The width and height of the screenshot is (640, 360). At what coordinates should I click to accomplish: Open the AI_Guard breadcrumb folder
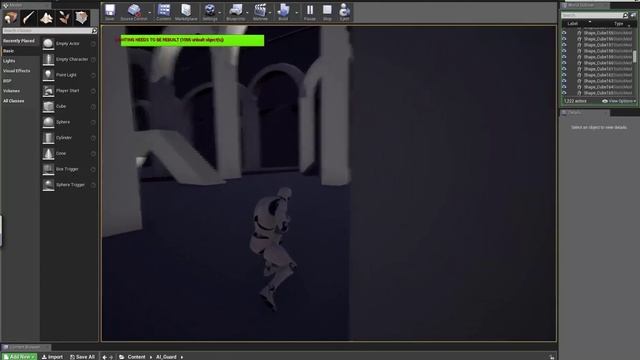pos(166,357)
